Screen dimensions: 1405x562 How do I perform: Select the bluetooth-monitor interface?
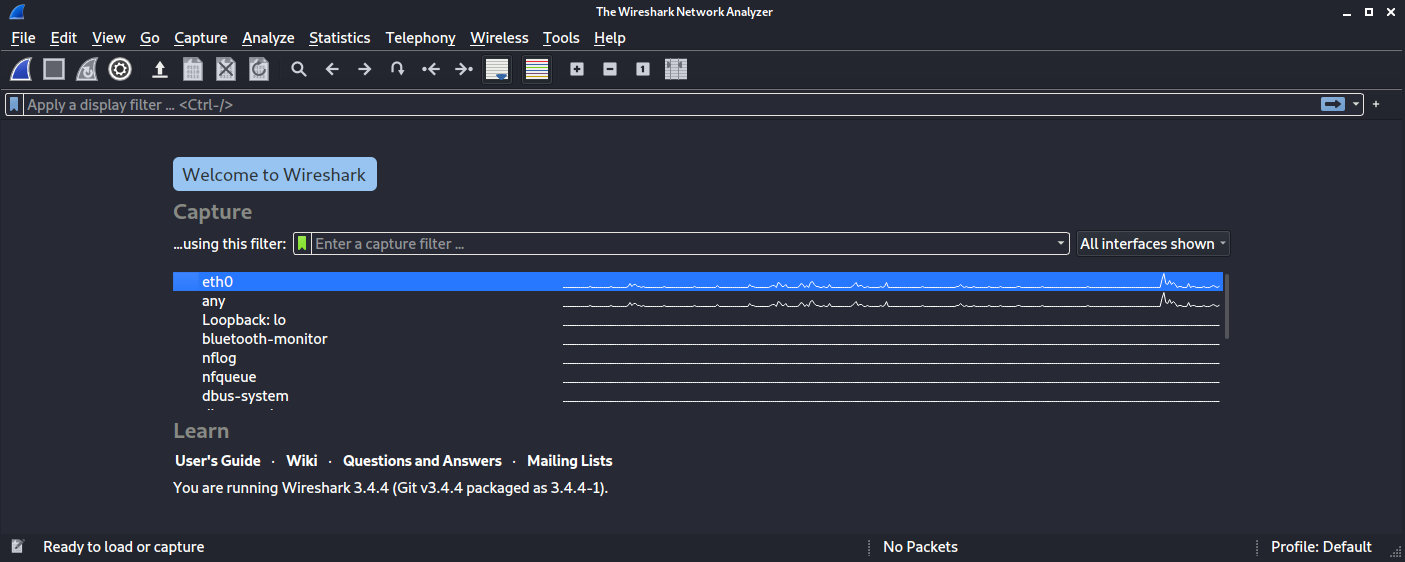(698, 339)
